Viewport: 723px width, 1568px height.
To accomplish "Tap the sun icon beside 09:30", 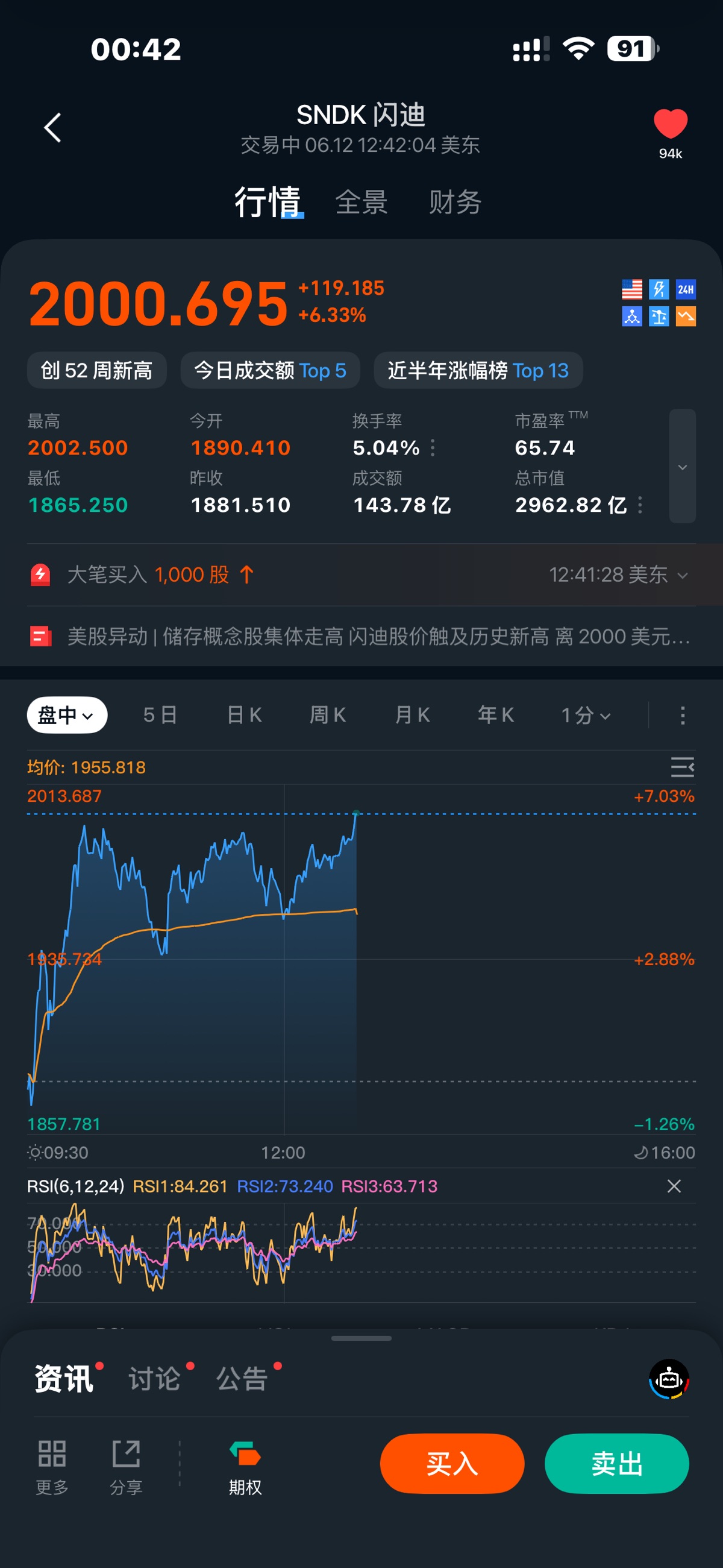I will (35, 1152).
